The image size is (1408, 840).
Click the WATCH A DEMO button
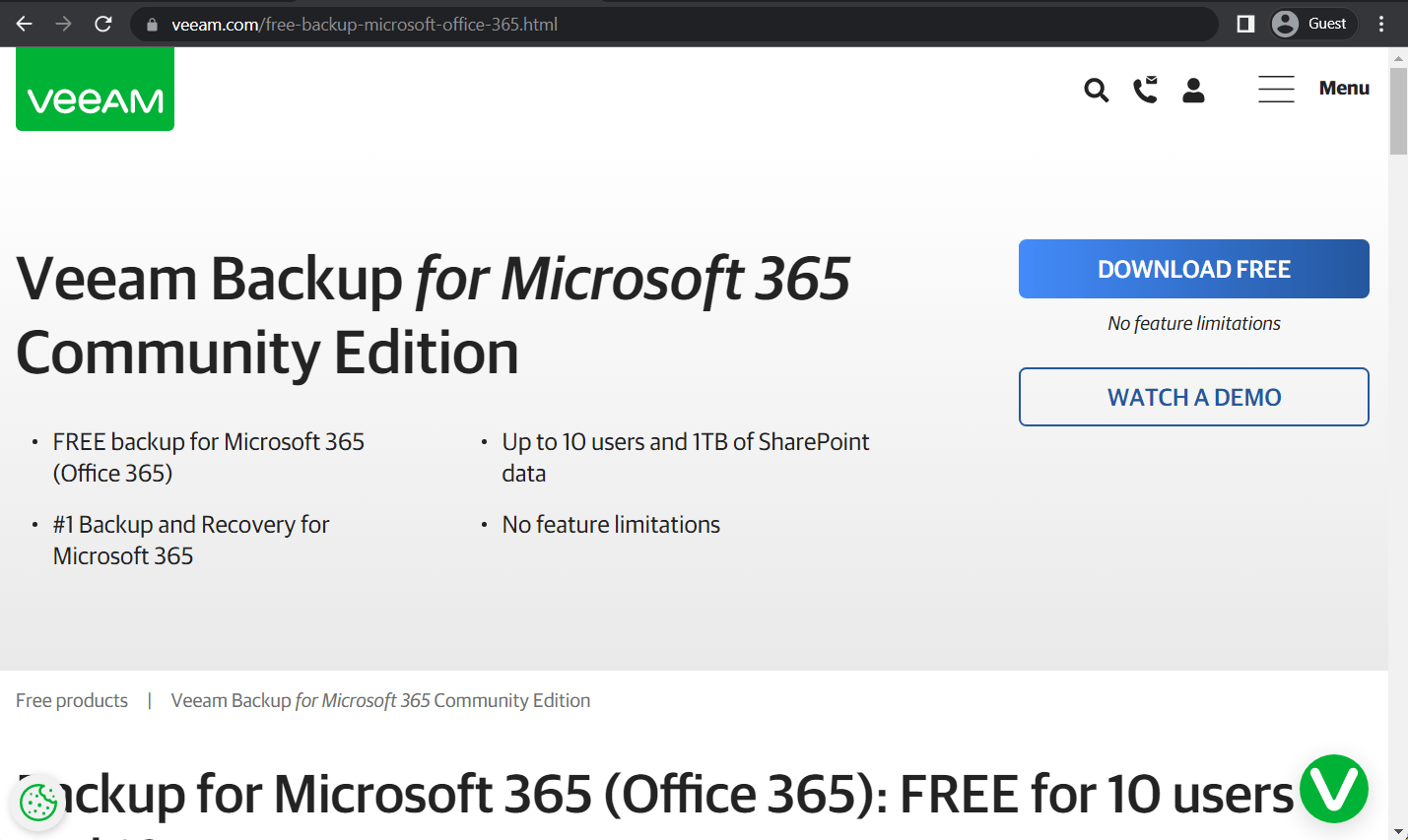tap(1193, 396)
